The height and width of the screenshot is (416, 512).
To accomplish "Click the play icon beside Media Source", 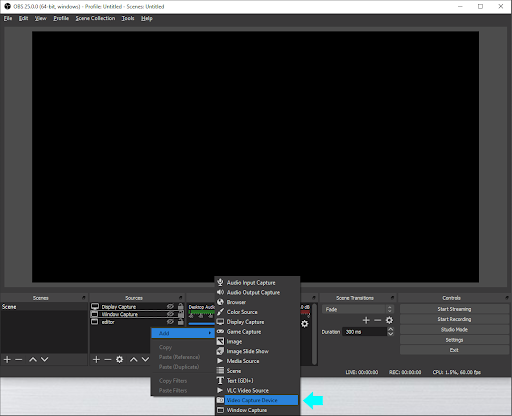I will pos(220,361).
